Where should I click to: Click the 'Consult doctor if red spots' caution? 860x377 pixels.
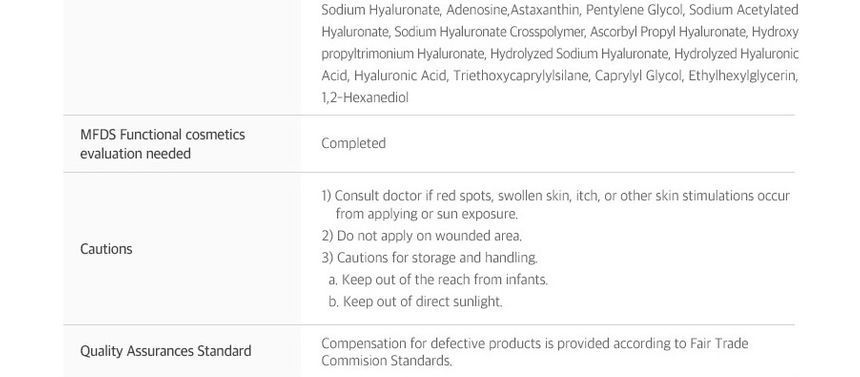(x=556, y=196)
